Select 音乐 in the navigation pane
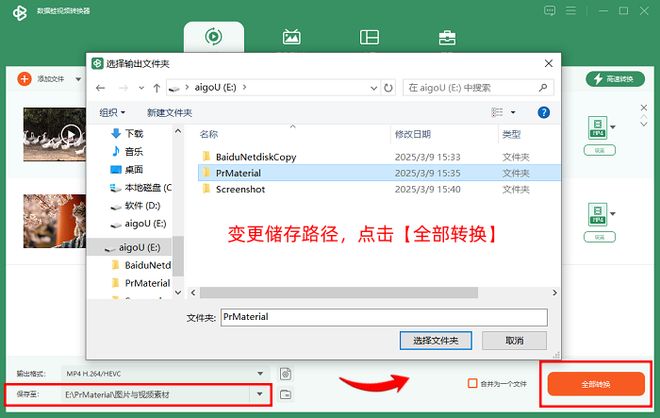The image size is (660, 418). point(133,151)
